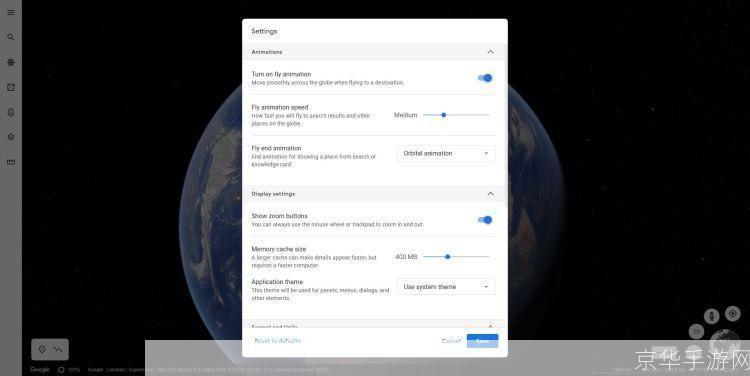This screenshot has width=750, height=376.
Task: Open the Application theme dropdown
Action: click(x=446, y=287)
